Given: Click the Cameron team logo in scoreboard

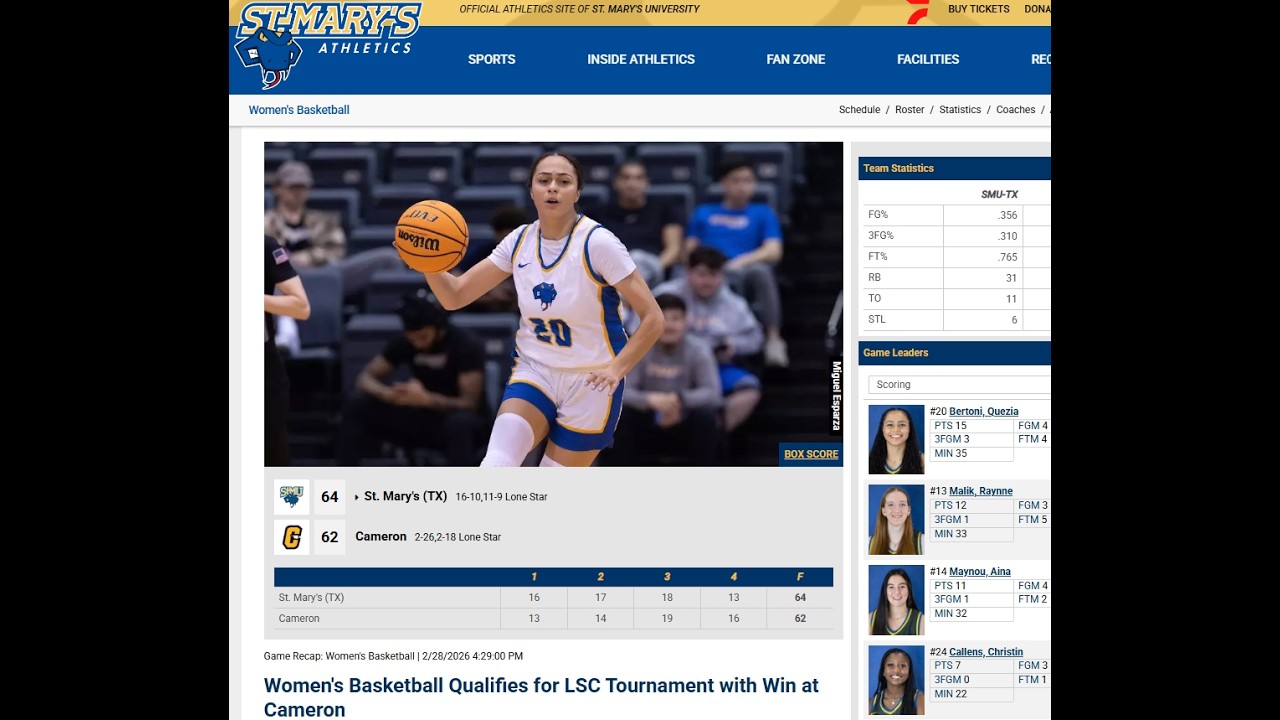Looking at the screenshot, I should click(x=291, y=537).
